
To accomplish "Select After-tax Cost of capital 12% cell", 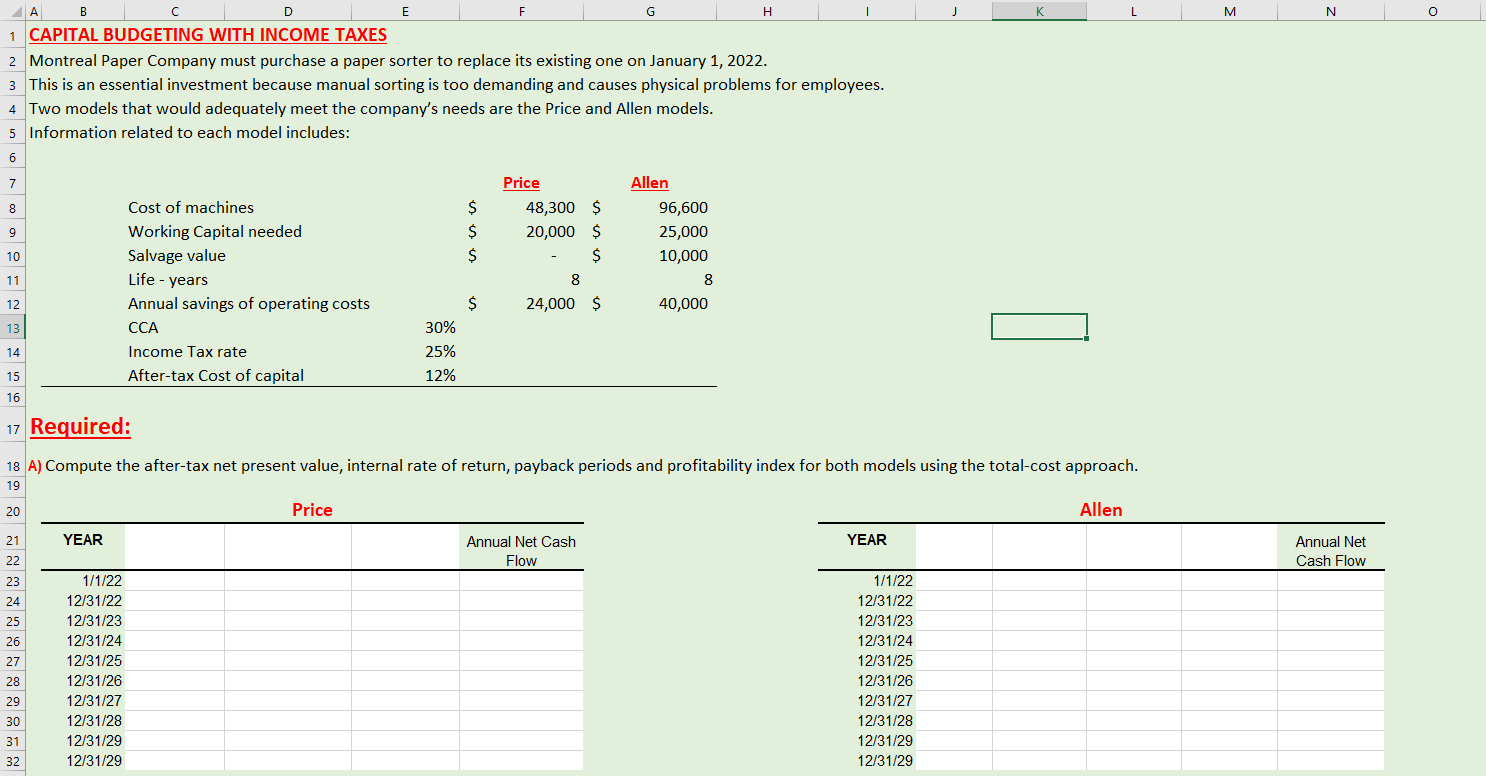I will click(440, 376).
